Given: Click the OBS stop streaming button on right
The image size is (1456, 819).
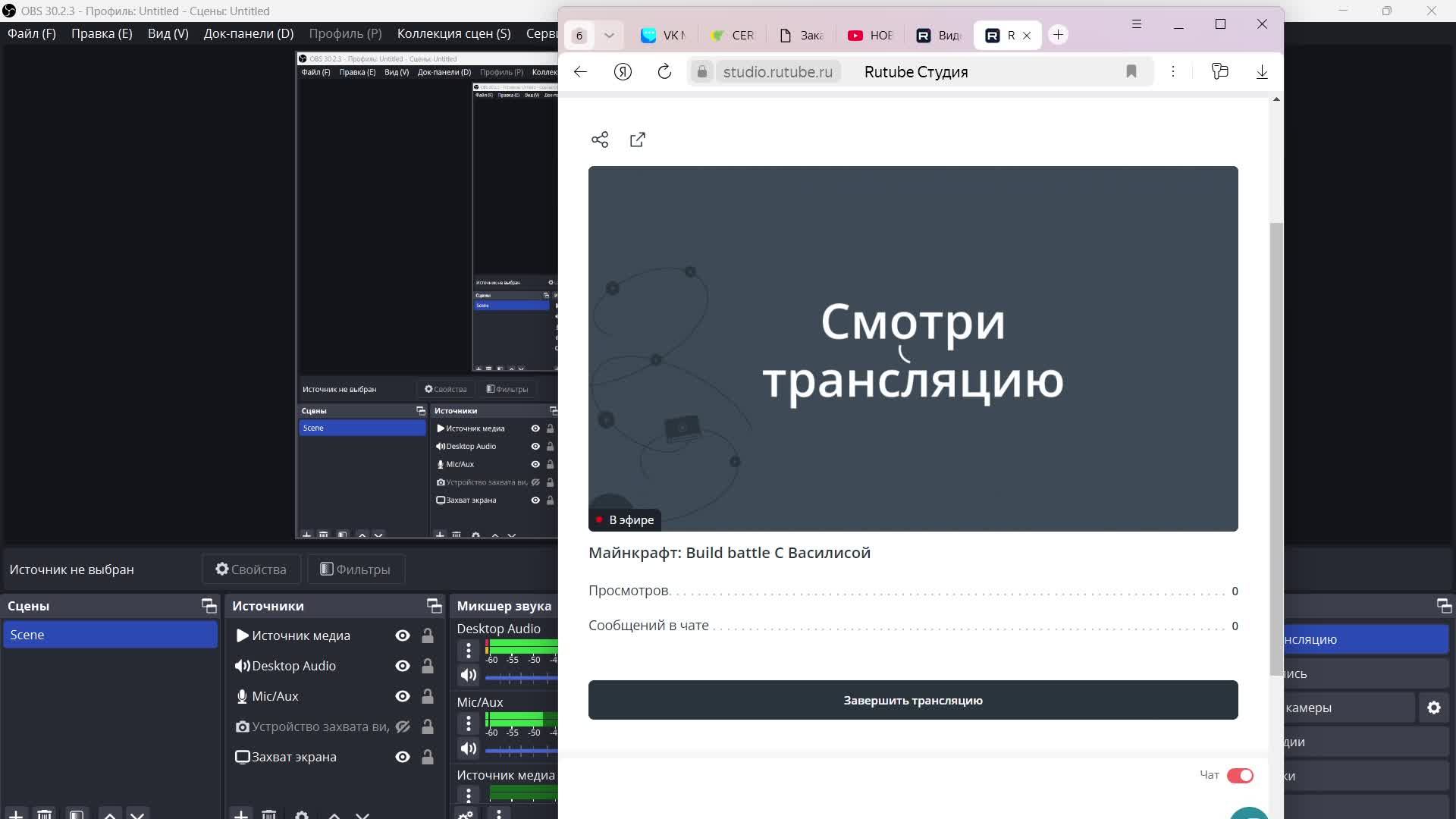Looking at the screenshot, I should click(1365, 639).
